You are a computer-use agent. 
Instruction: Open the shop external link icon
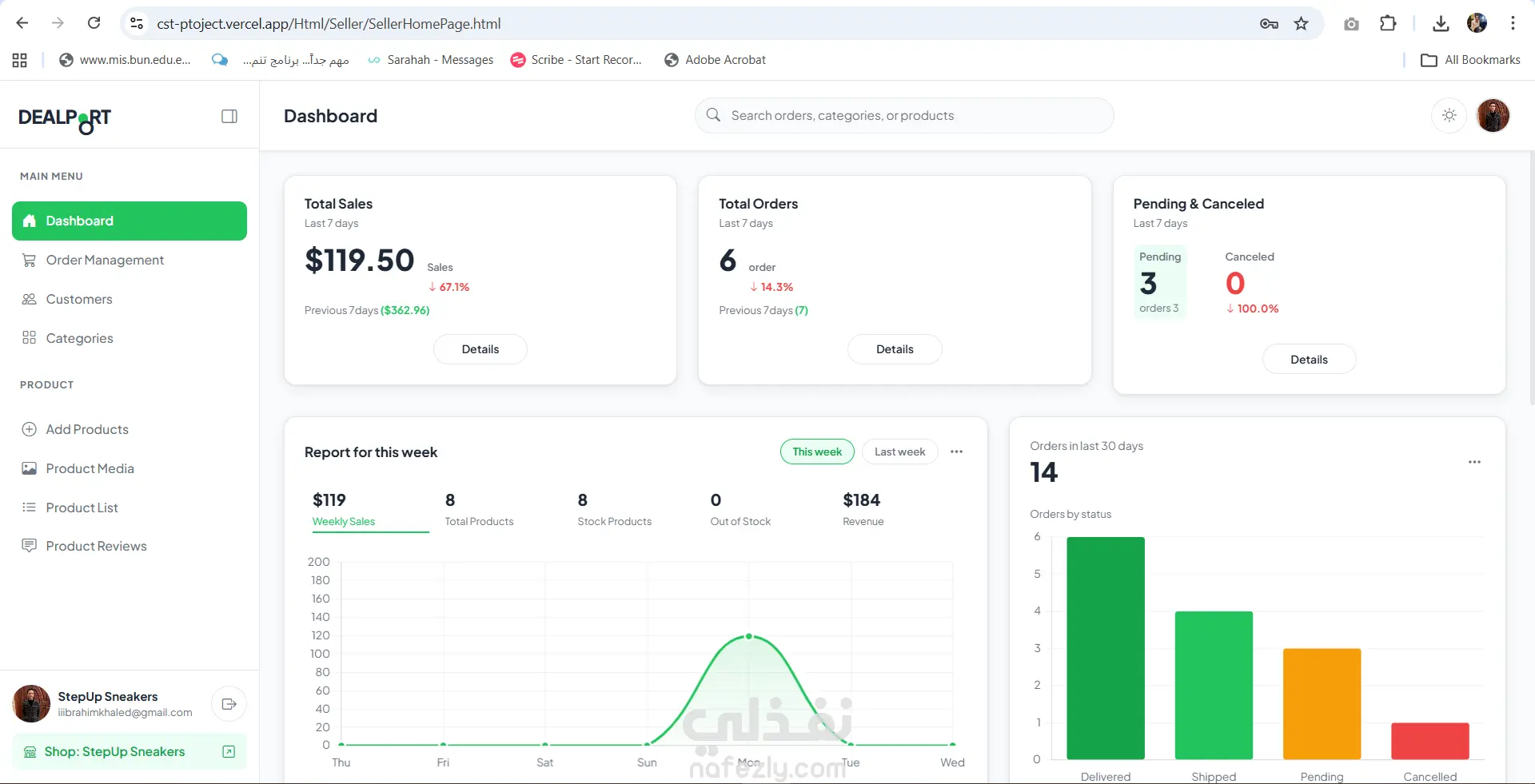click(229, 752)
